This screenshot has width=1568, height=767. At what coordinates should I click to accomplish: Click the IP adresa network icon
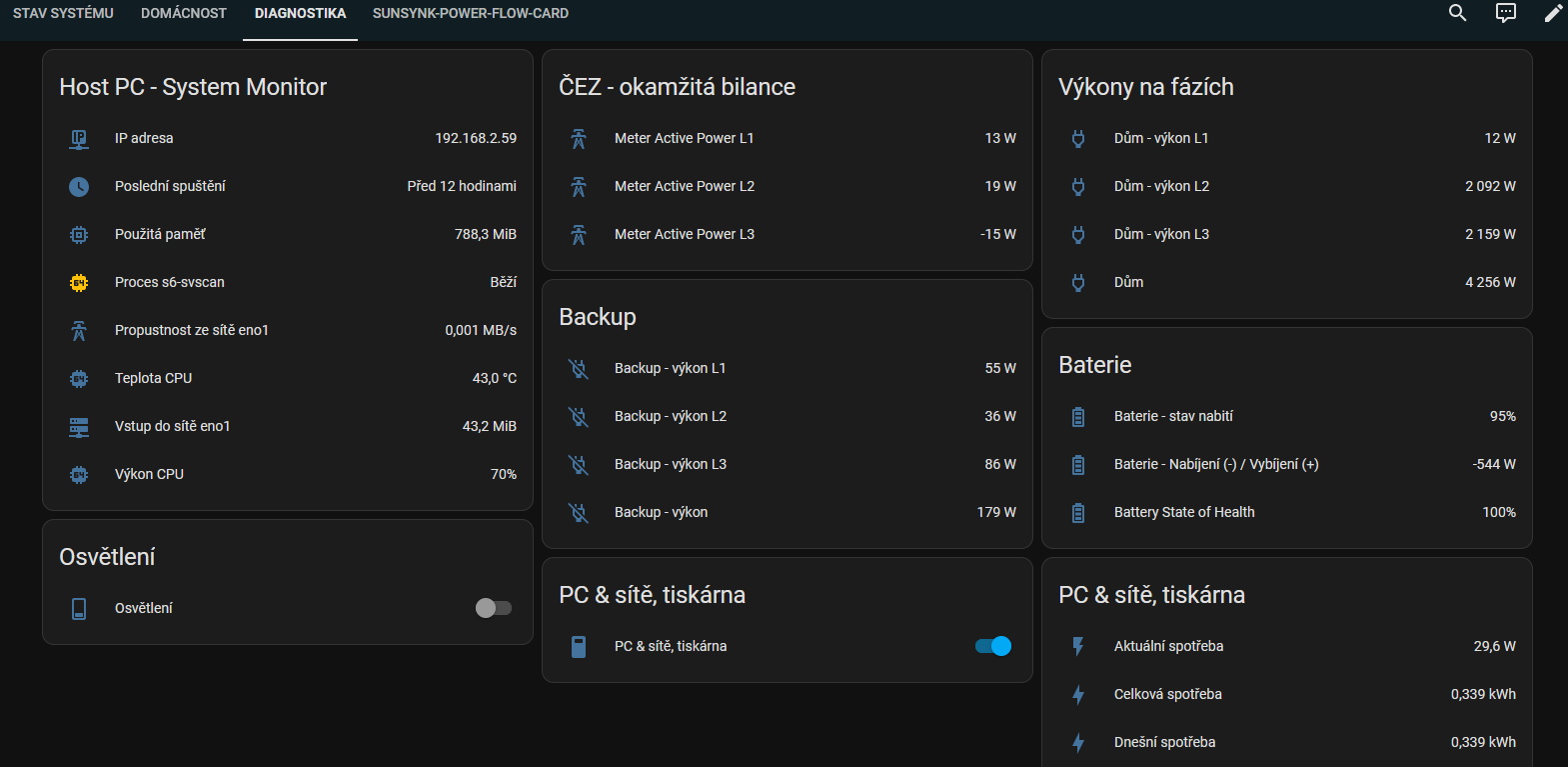(79, 139)
